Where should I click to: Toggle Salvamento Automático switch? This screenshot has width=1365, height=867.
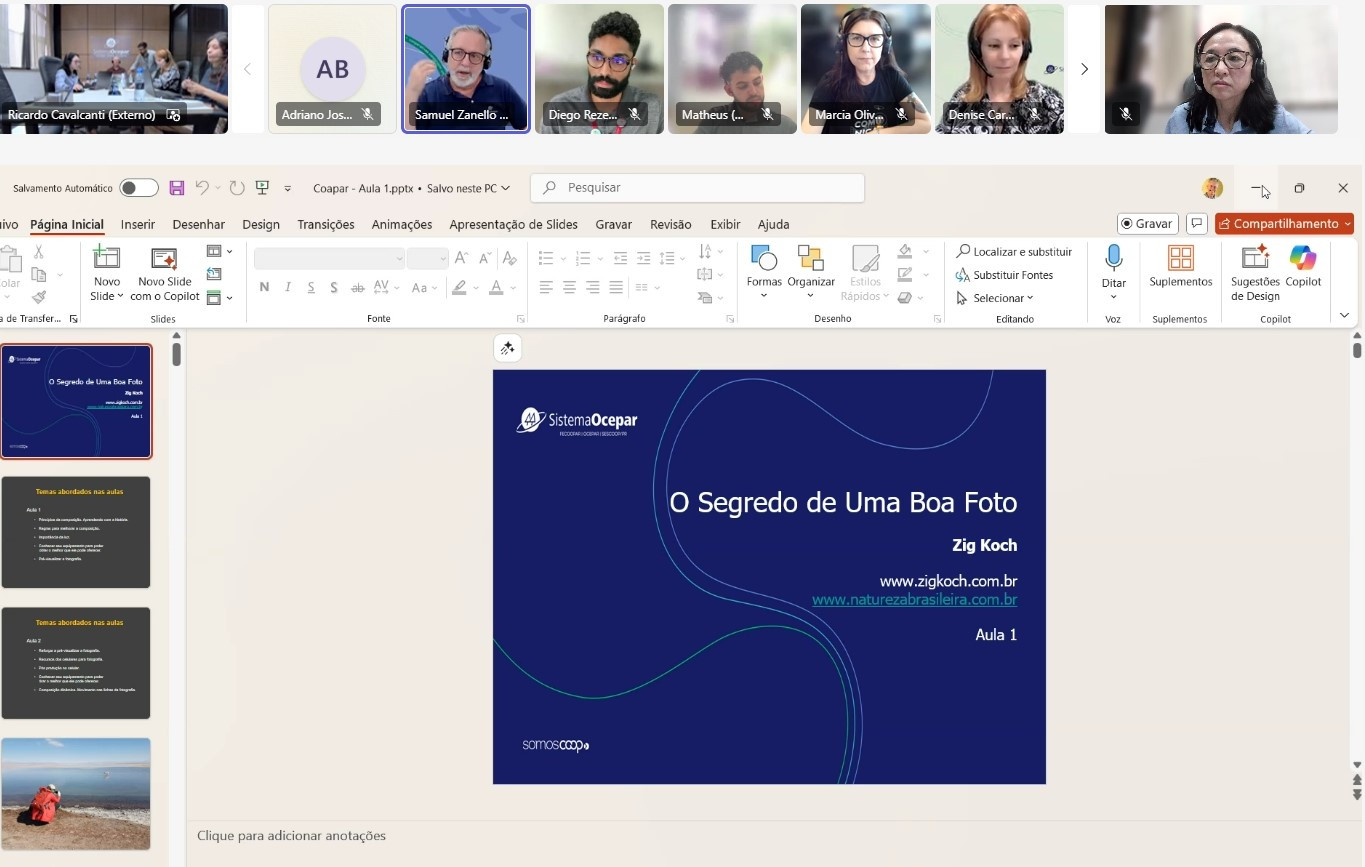pyautogui.click(x=139, y=188)
